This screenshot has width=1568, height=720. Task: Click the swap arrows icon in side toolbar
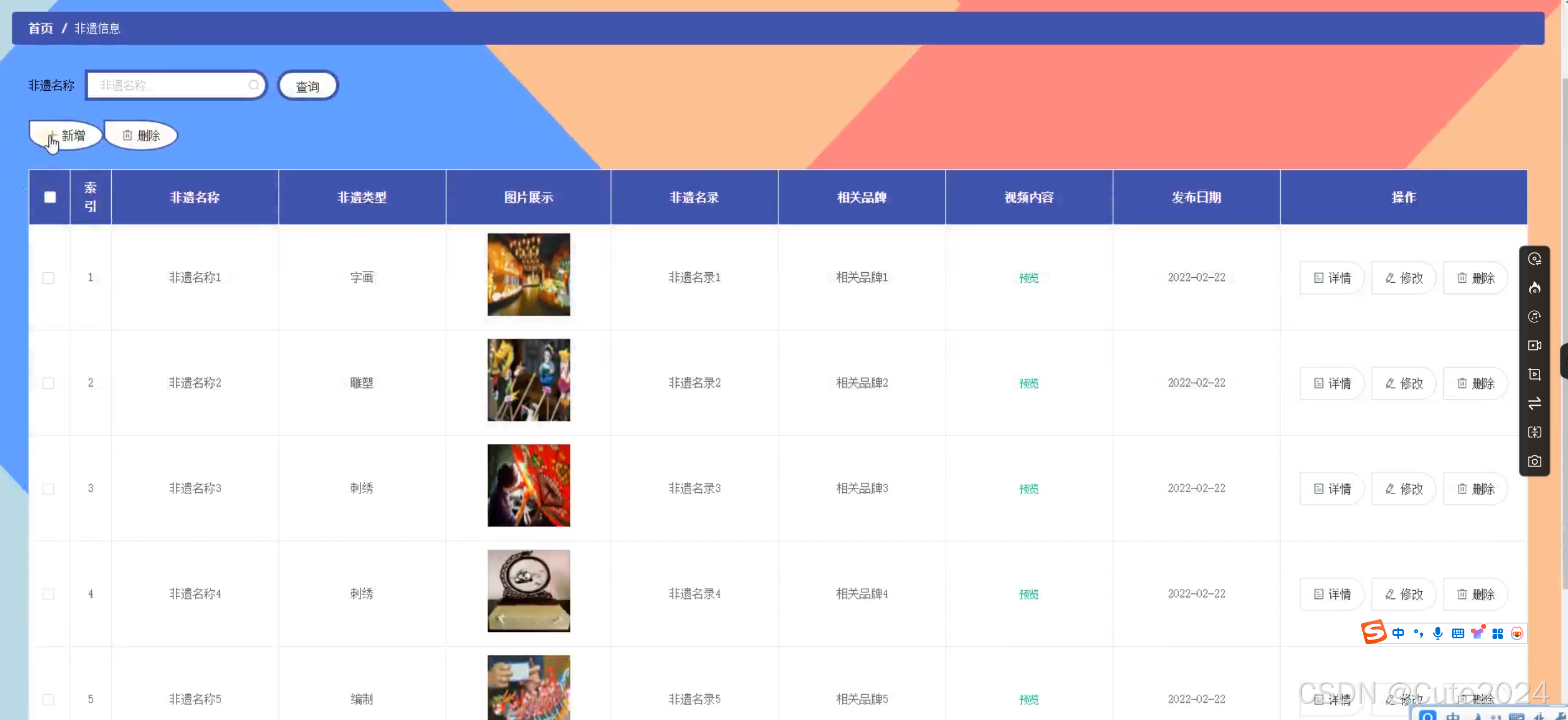point(1534,403)
